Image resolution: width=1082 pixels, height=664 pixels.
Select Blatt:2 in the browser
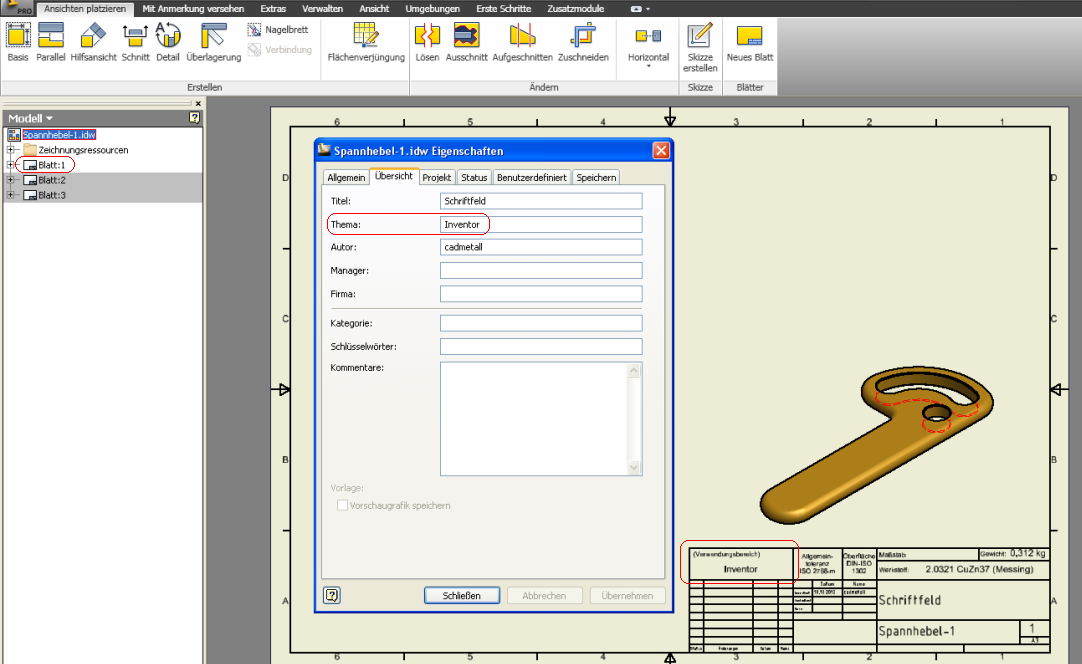tap(52, 180)
